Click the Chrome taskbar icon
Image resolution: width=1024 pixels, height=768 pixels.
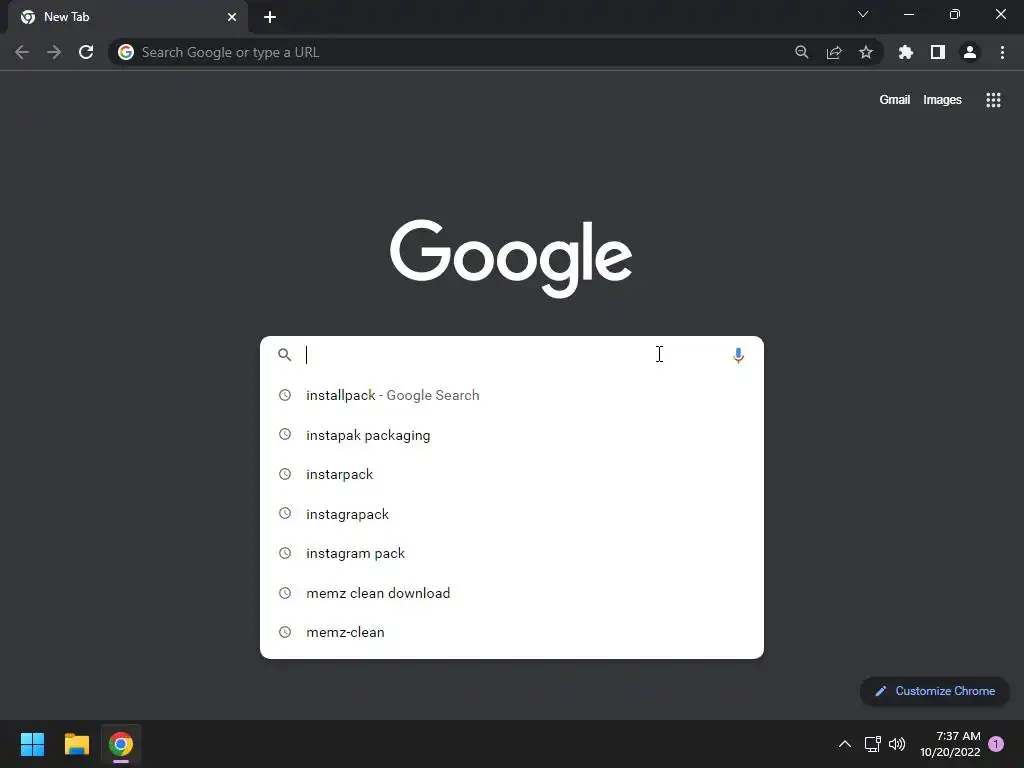[121, 744]
